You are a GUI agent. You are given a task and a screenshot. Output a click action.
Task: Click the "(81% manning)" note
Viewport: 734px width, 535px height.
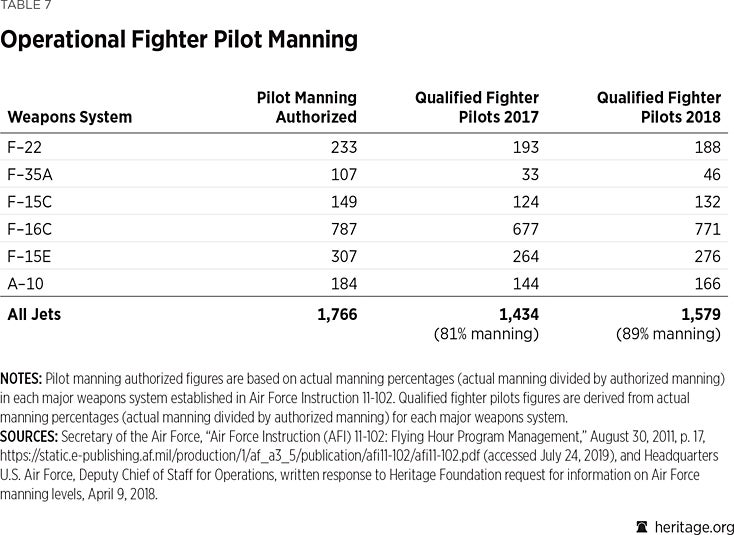point(485,334)
